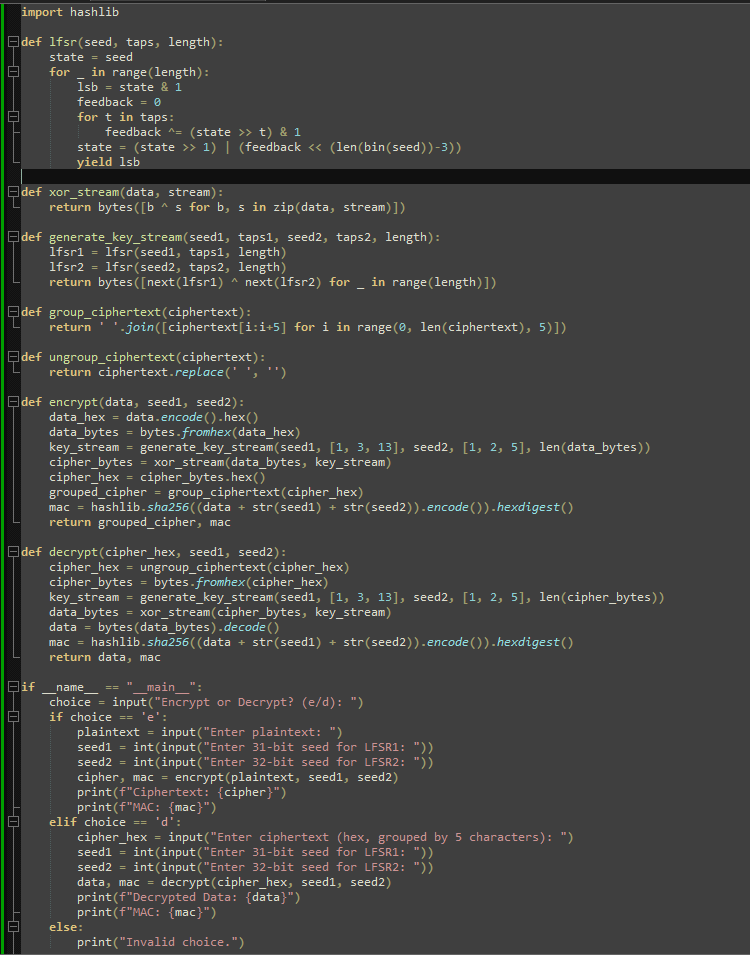750x955 pixels.
Task: Click the line containing 'len(bin(seed))-3'
Action: click(269, 147)
